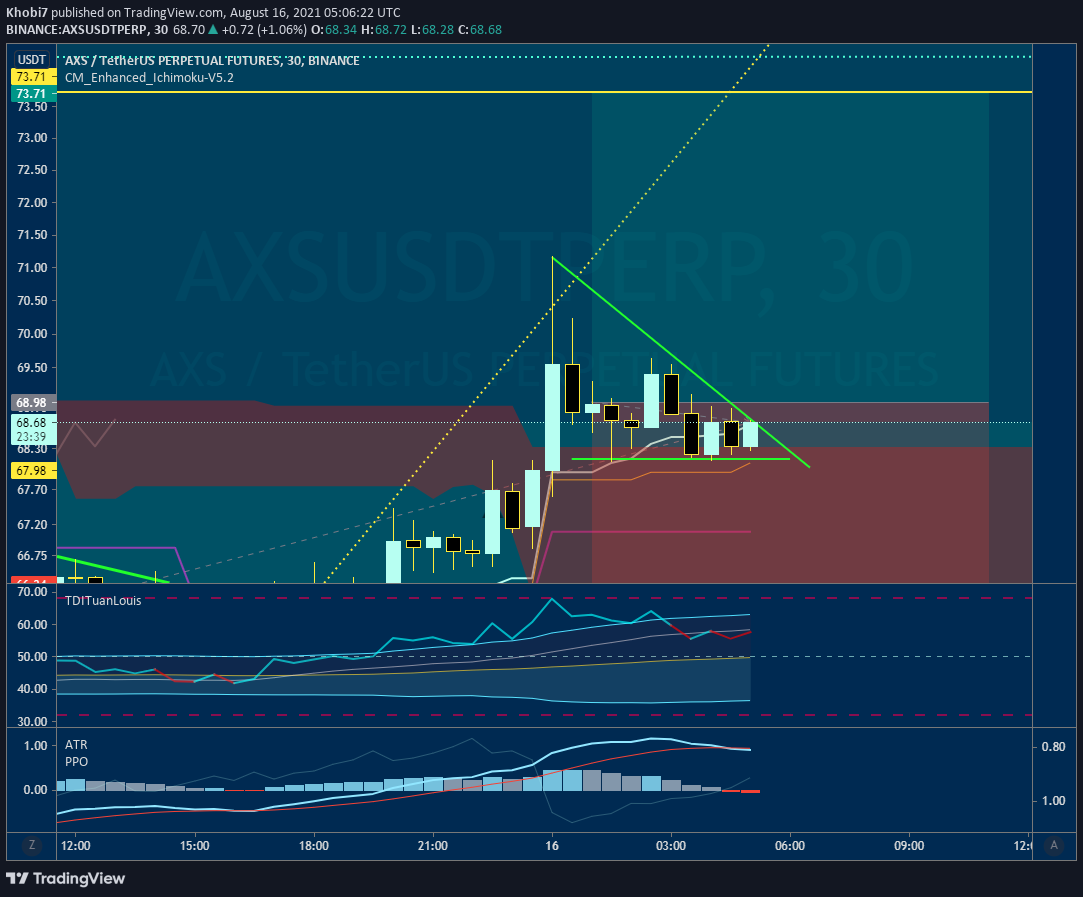Click the 50.00 level in TDI pane
This screenshot has height=897, width=1083.
tap(32, 657)
